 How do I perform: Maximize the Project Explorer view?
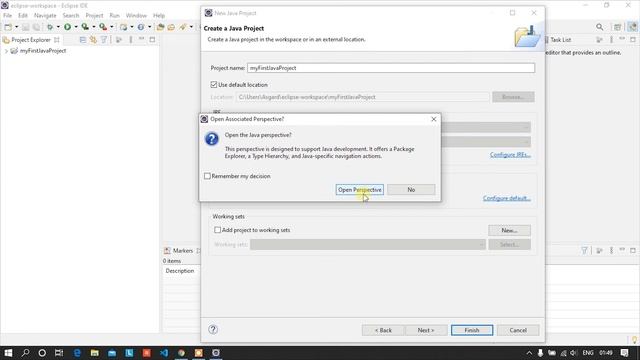tap(152, 40)
